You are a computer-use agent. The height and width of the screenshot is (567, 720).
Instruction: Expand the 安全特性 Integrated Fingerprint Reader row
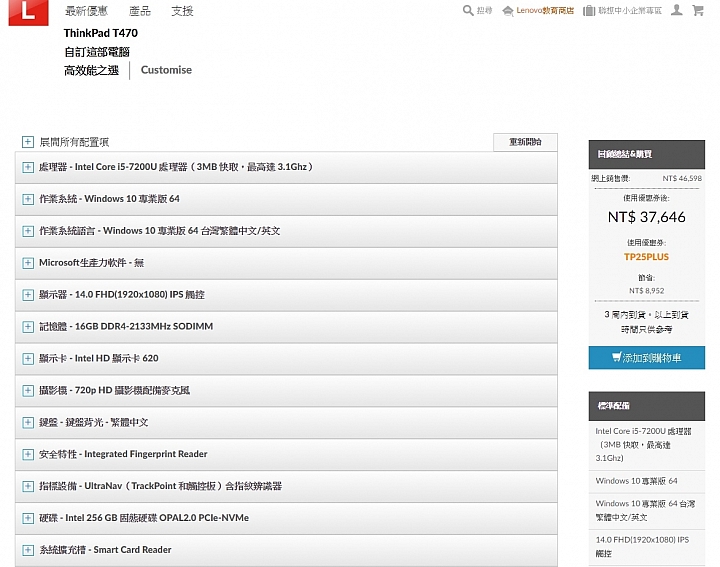pos(286,455)
